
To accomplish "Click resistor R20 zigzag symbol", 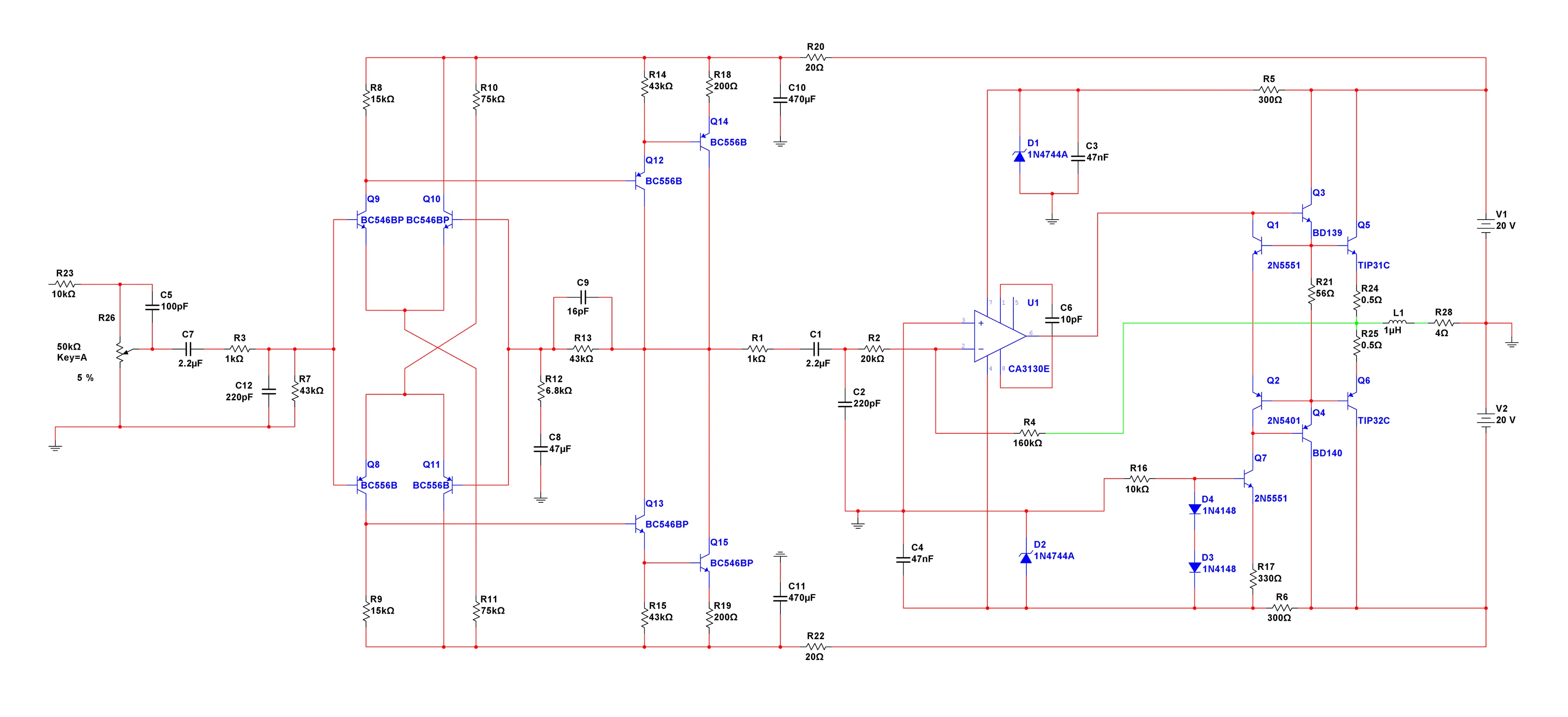I will [x=815, y=58].
